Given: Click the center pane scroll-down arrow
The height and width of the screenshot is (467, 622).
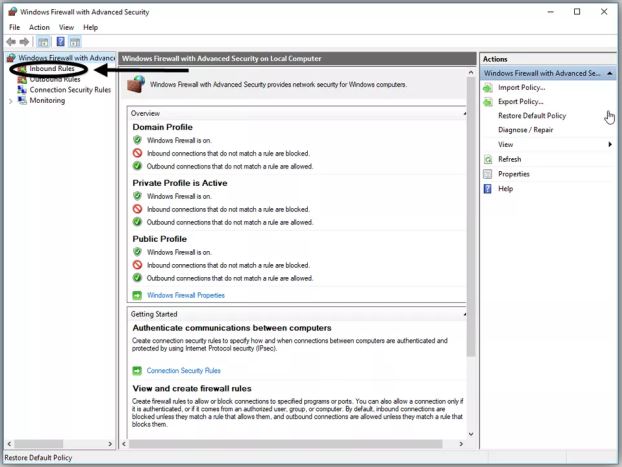Looking at the screenshot, I should pos(471,434).
